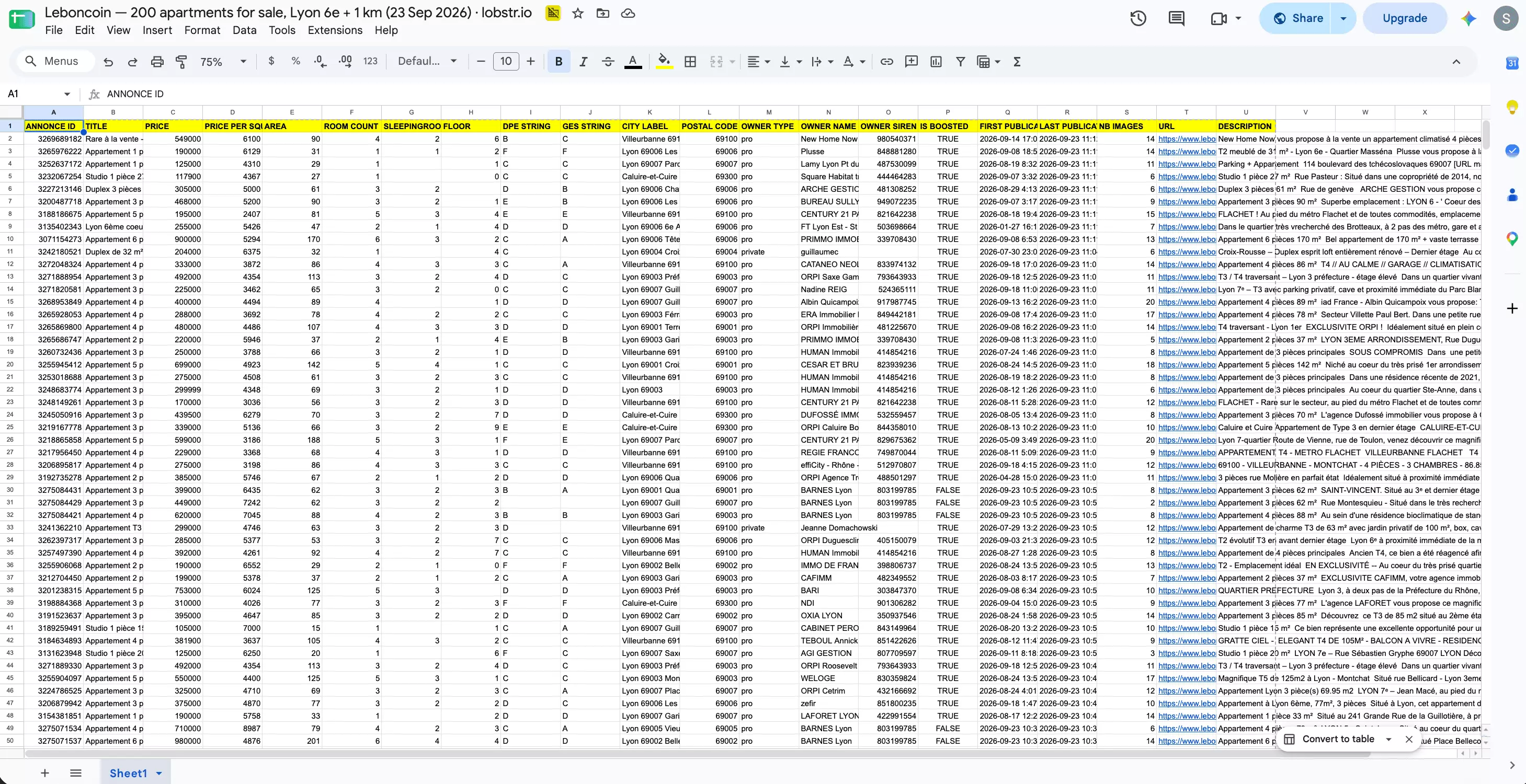The height and width of the screenshot is (784, 1526).
Task: Open the File menu
Action: pyautogui.click(x=53, y=30)
